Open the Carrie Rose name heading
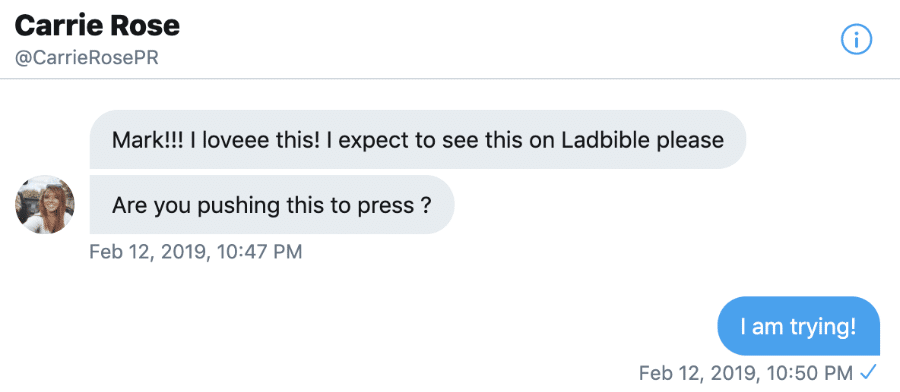 tap(97, 26)
